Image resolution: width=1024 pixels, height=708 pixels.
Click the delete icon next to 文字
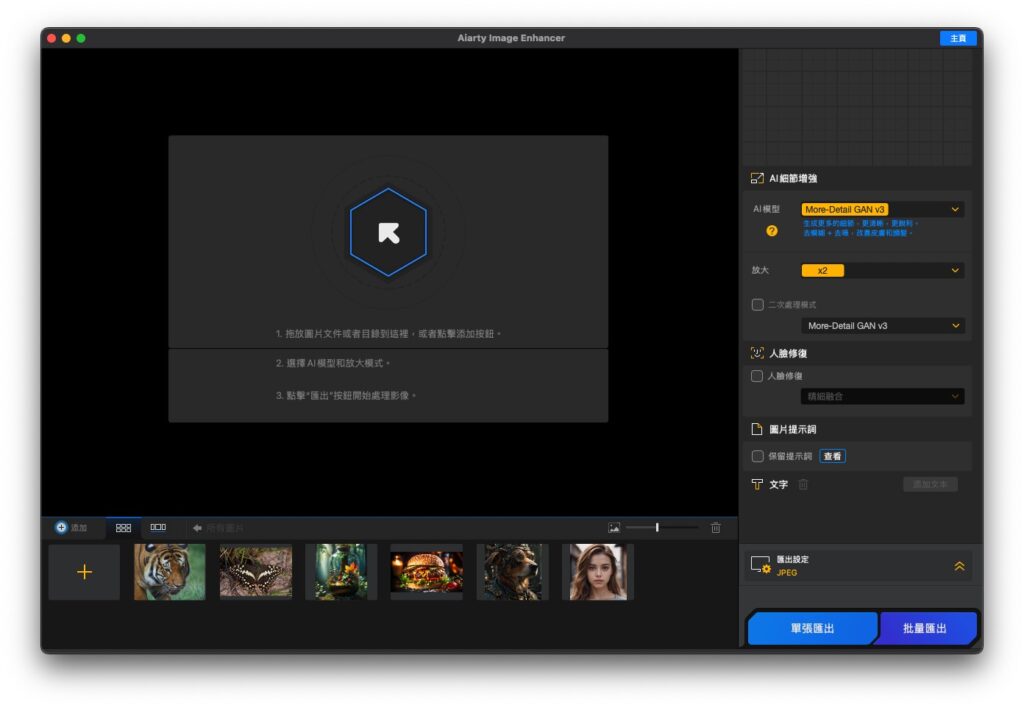[x=803, y=485]
